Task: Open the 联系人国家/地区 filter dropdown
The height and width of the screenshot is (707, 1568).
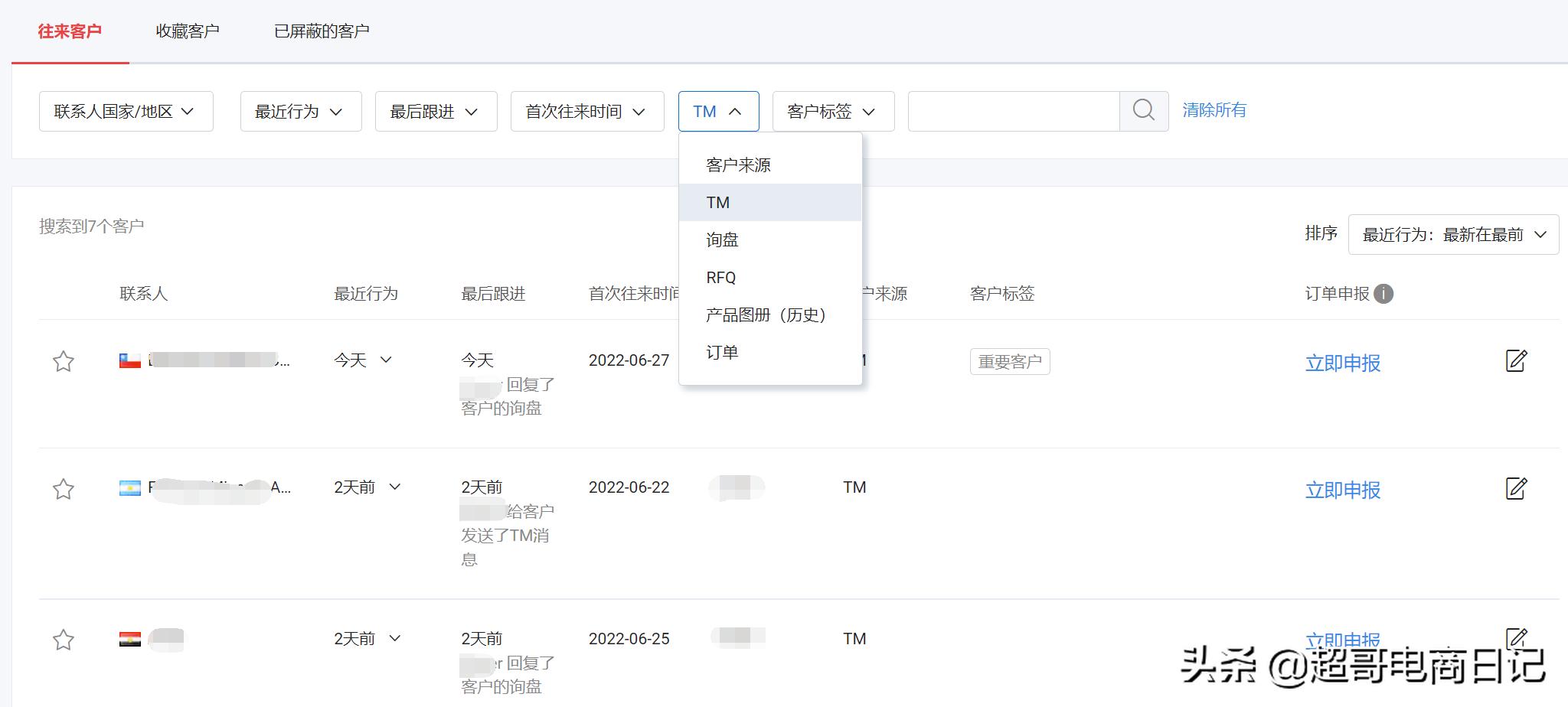Action: [126, 110]
